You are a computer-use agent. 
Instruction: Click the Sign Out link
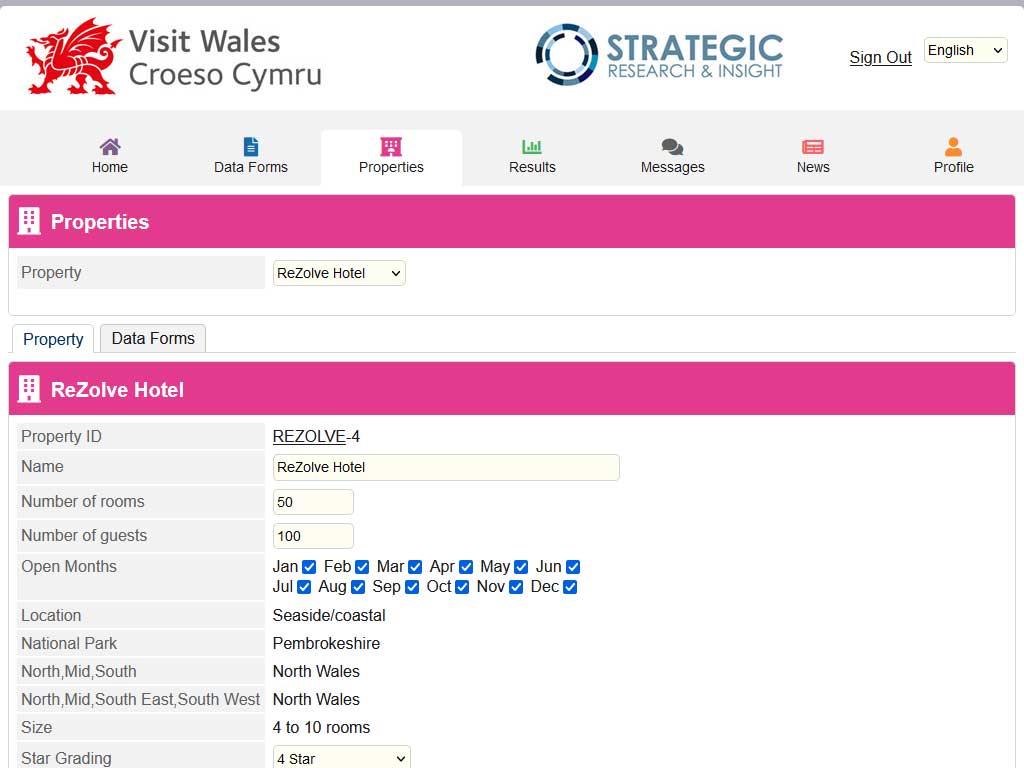point(880,58)
